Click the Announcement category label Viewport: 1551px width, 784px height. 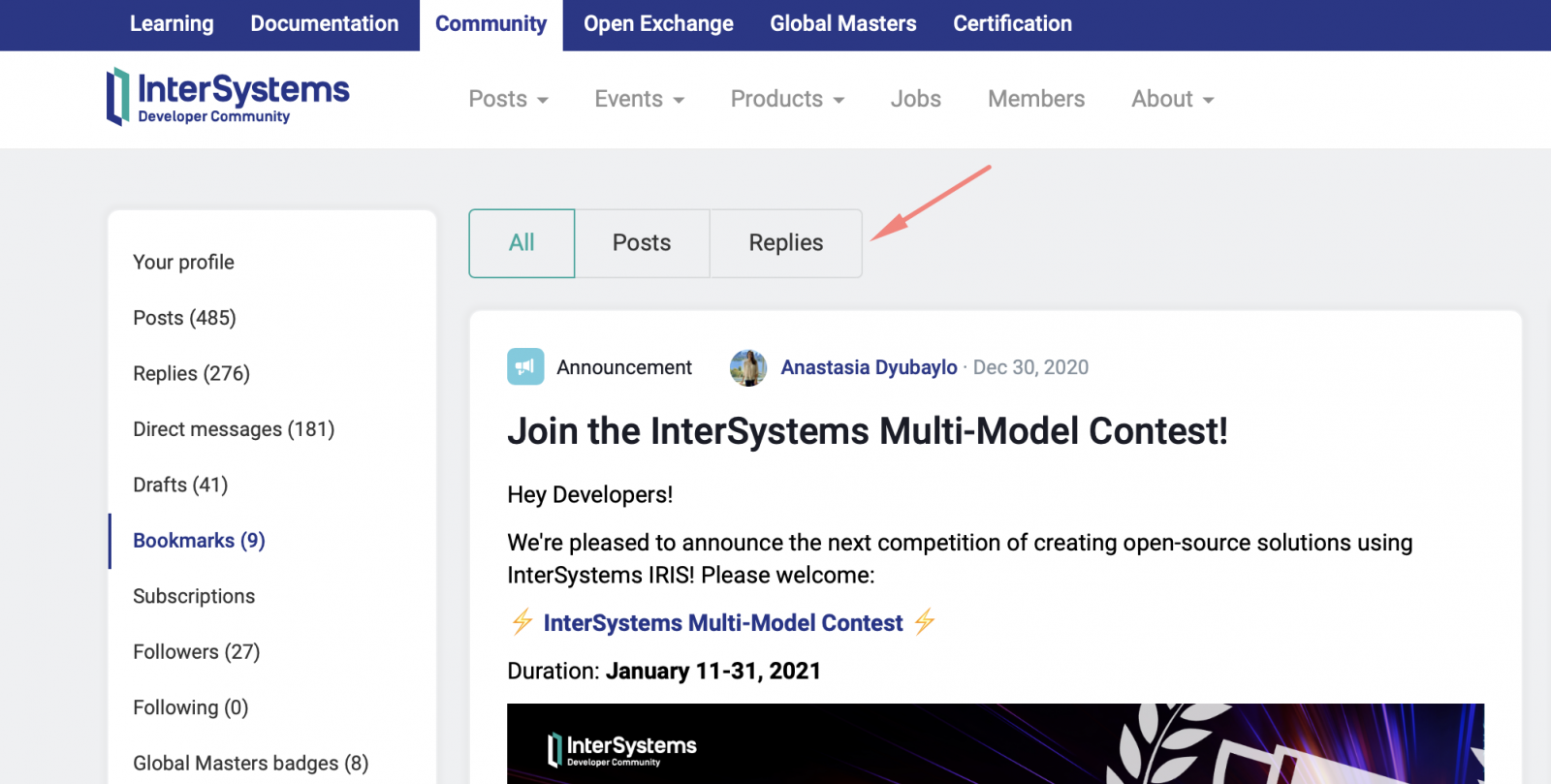pyautogui.click(x=624, y=367)
